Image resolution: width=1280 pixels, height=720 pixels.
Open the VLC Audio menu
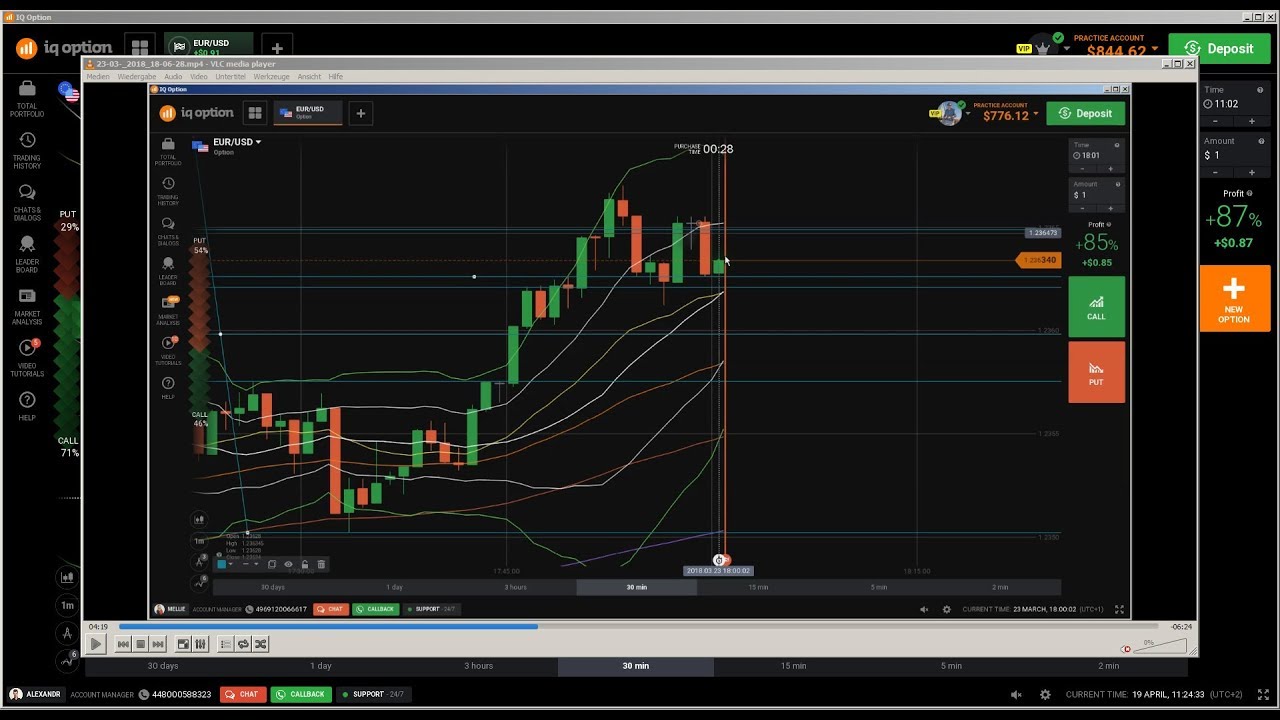tap(173, 77)
